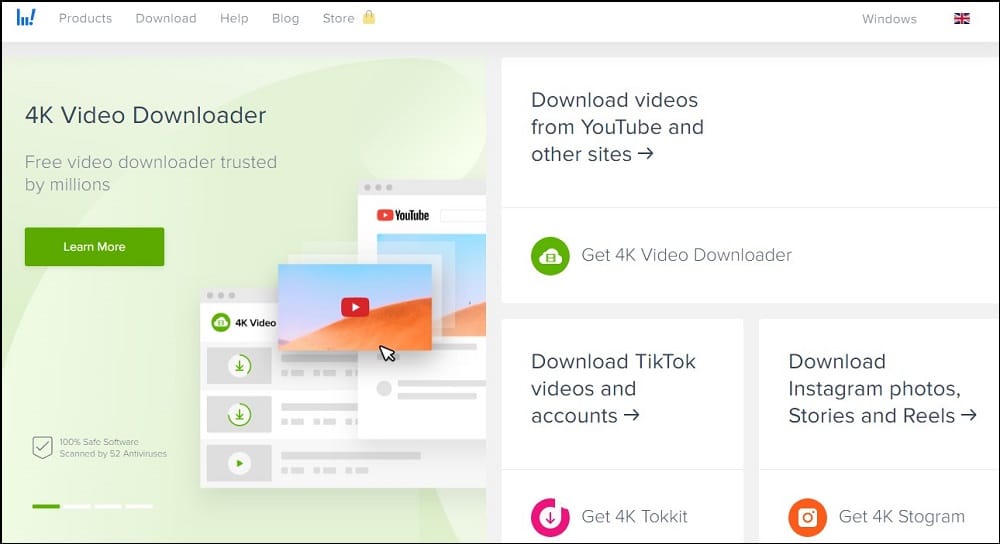Go to the Blog page

coord(285,18)
